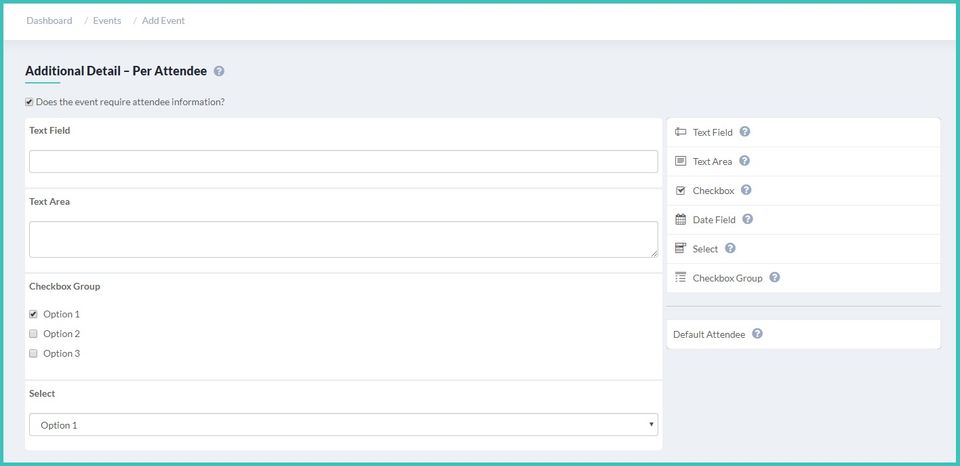Uncheck the attendee information required checkbox

[x=29, y=102]
